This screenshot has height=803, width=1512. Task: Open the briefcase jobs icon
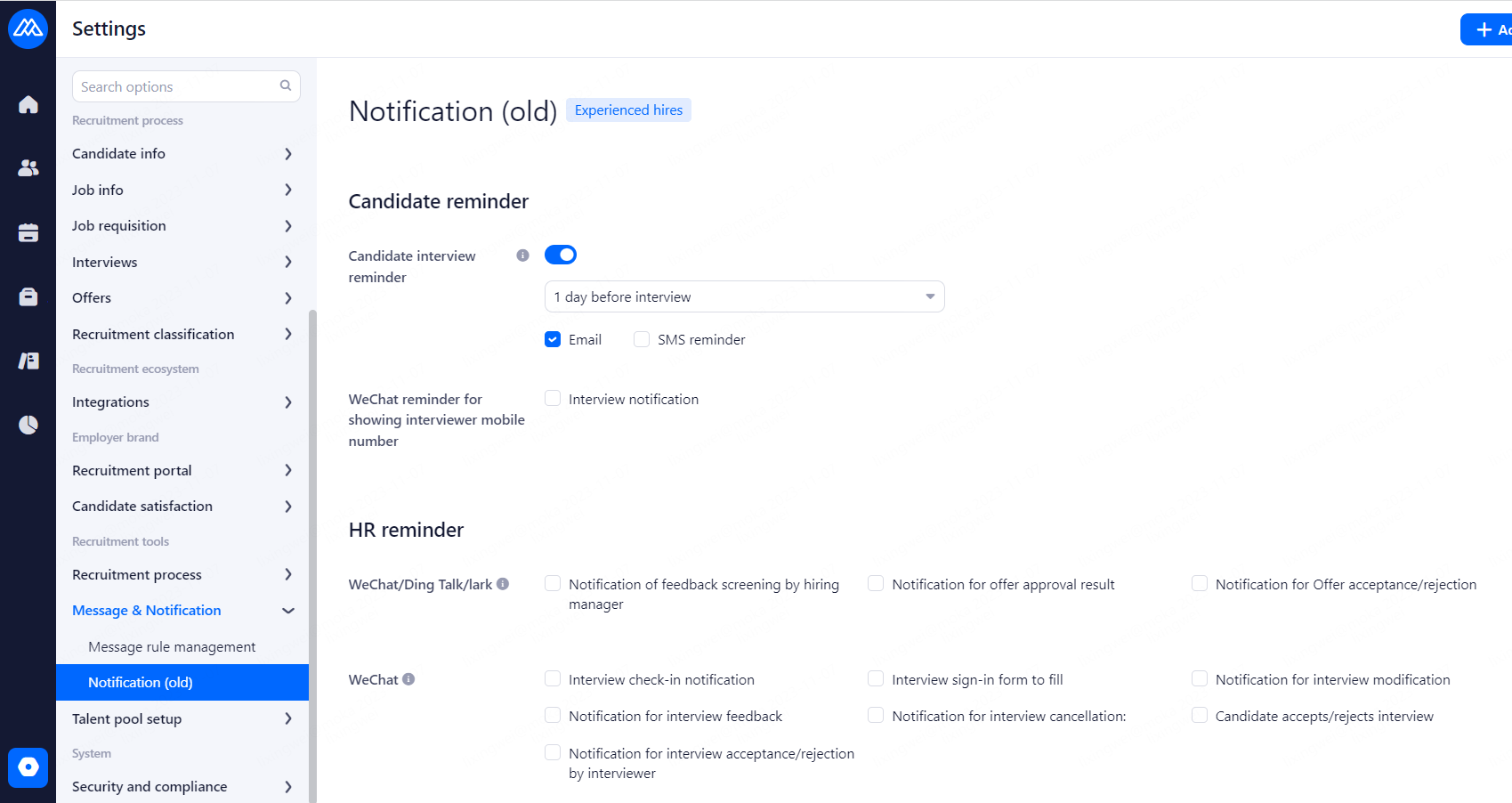pos(28,296)
